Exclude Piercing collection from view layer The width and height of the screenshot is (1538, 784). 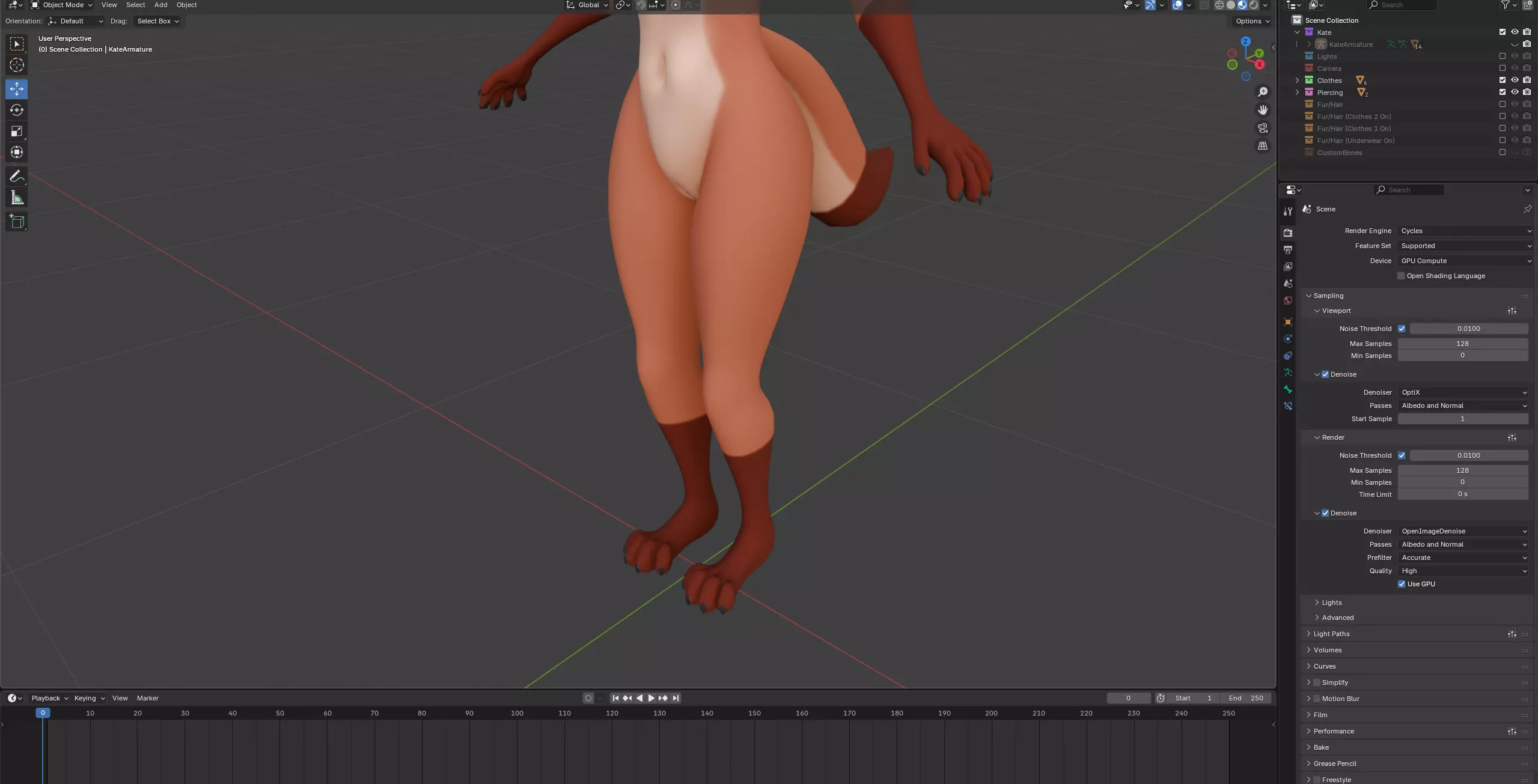click(x=1503, y=92)
